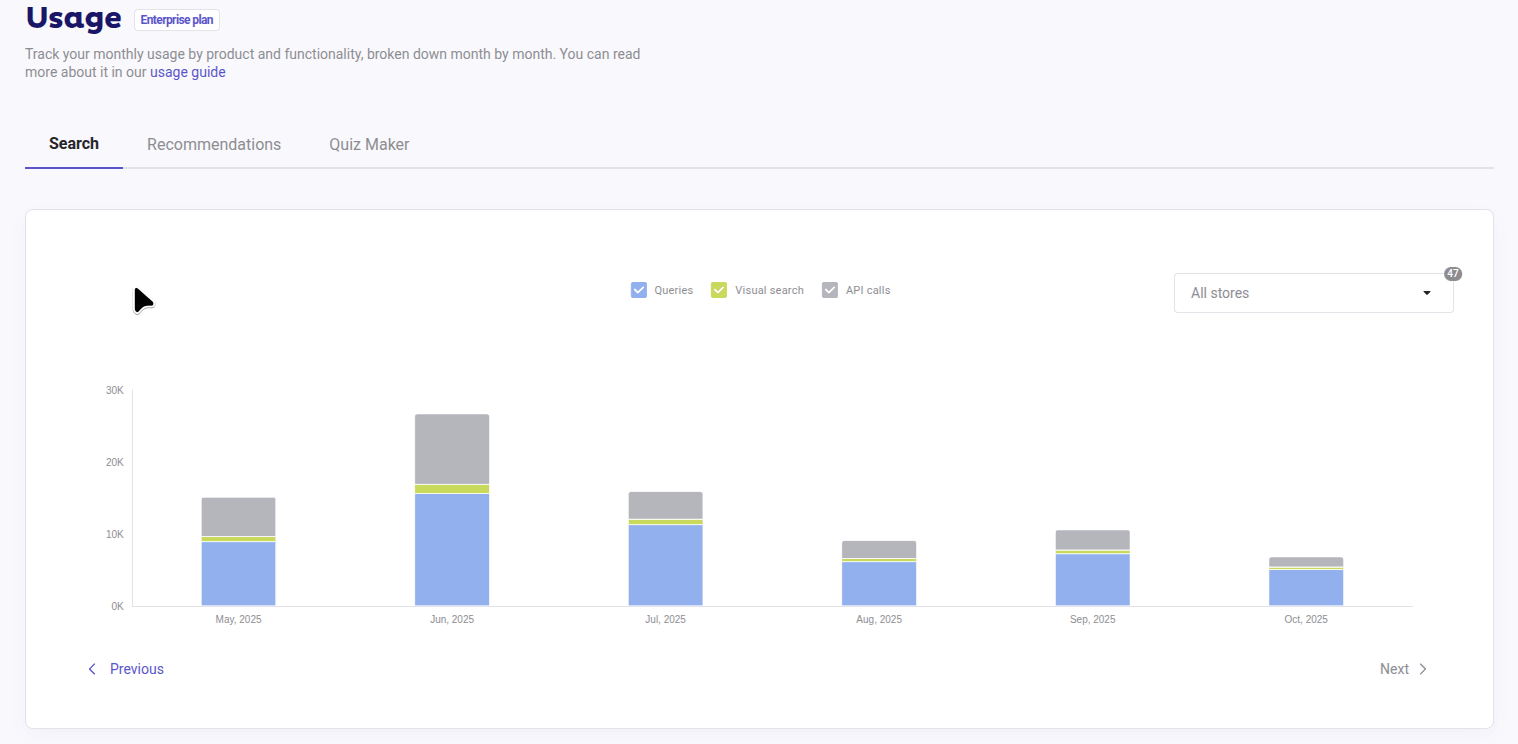Toggle the Visual search checkbox
This screenshot has height=744, width=1518.
[x=719, y=290]
